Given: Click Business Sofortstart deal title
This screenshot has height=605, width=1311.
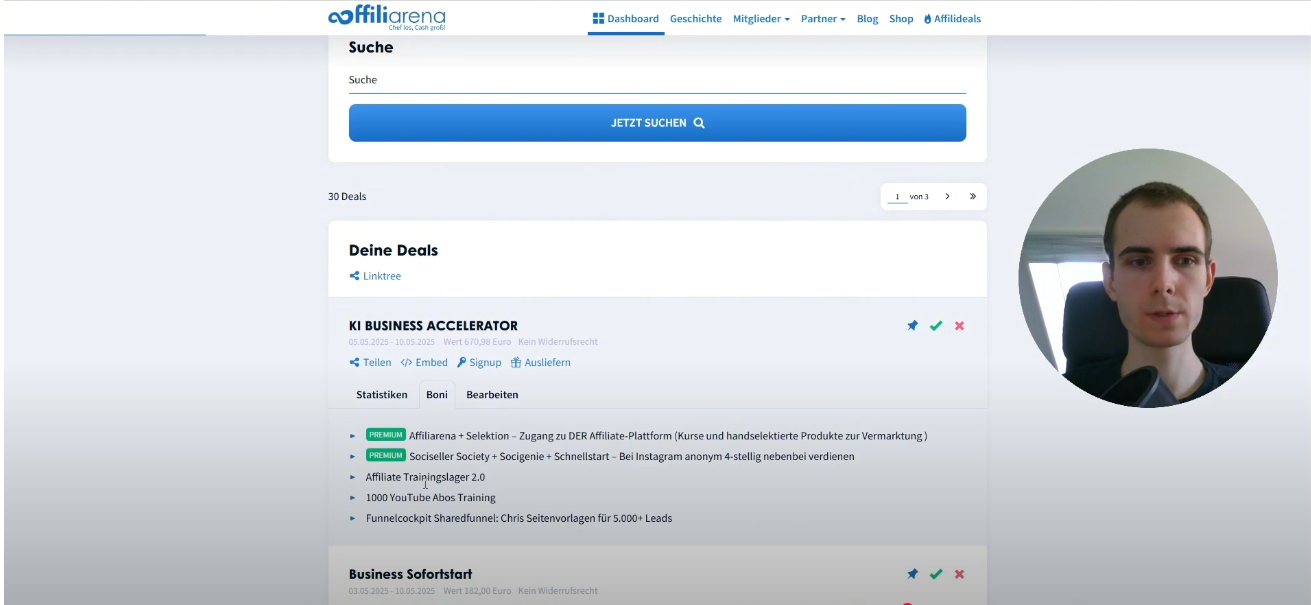Looking at the screenshot, I should [410, 574].
